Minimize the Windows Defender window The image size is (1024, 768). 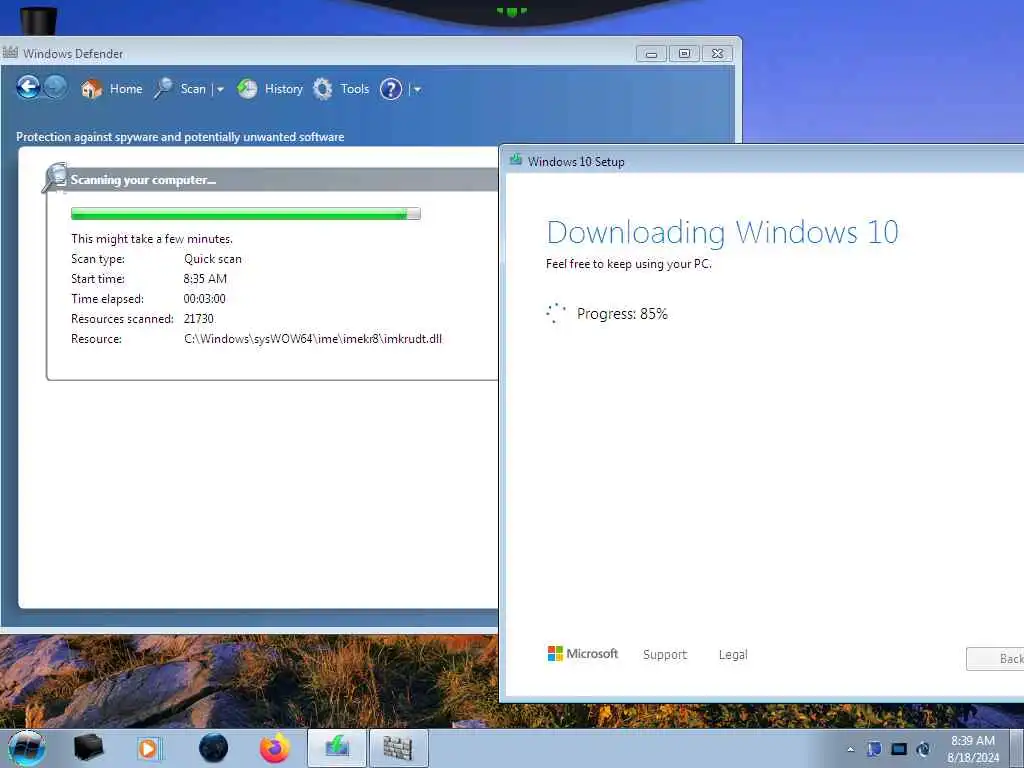[x=651, y=54]
